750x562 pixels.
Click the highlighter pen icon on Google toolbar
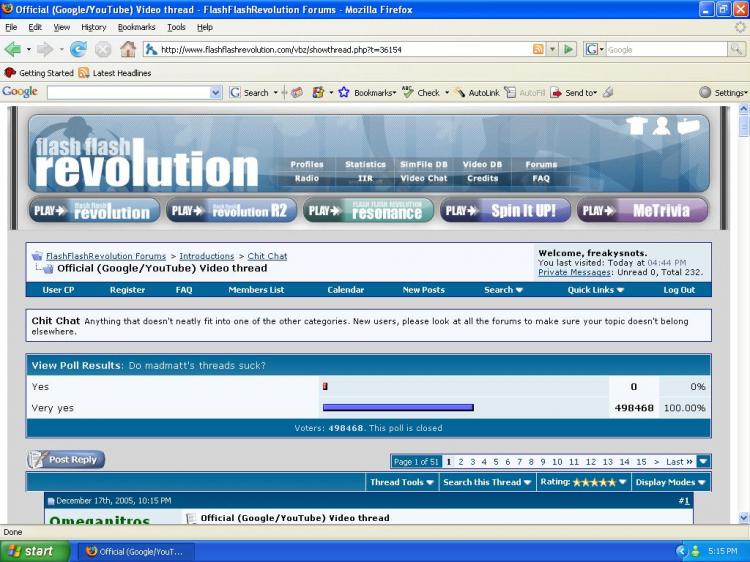pos(608,92)
